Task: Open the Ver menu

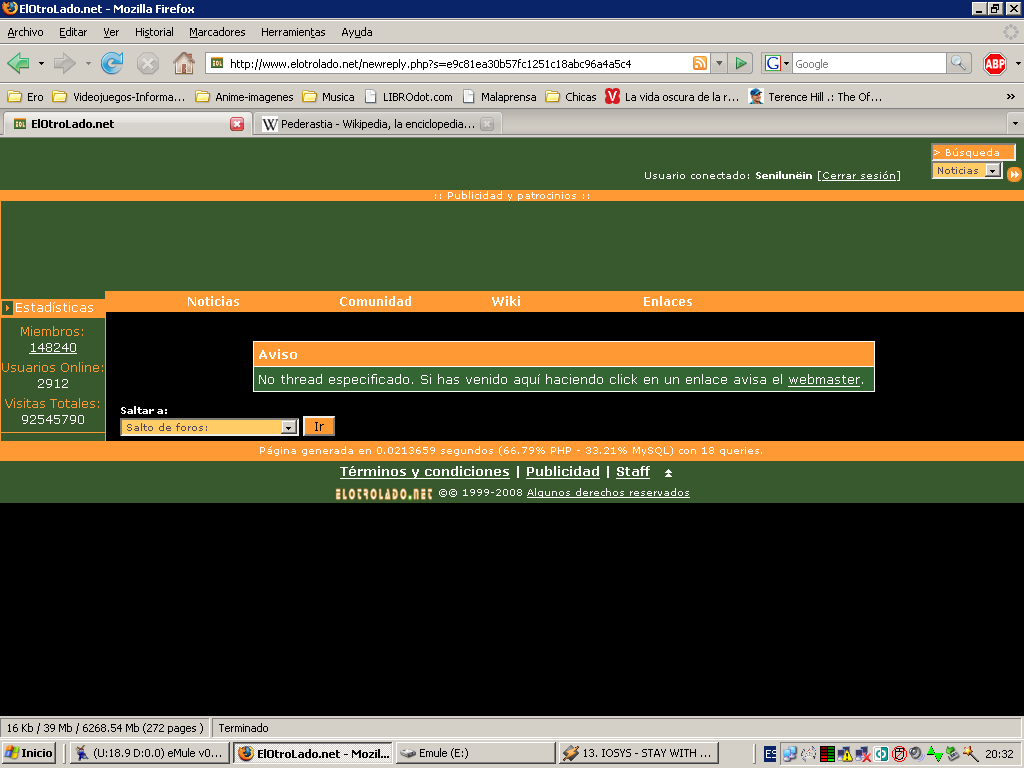Action: pos(111,32)
